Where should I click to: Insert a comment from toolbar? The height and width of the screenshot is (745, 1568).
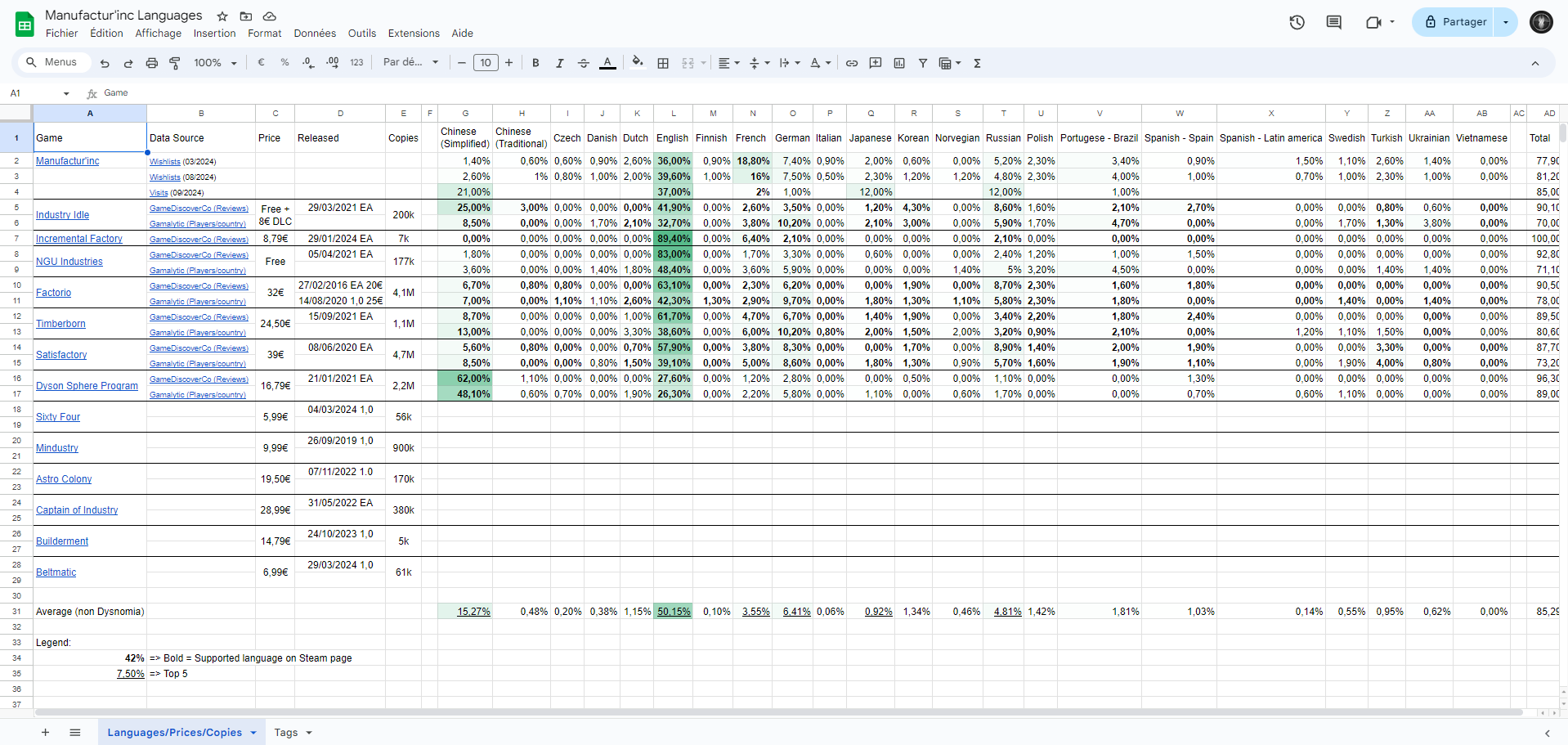point(876,63)
